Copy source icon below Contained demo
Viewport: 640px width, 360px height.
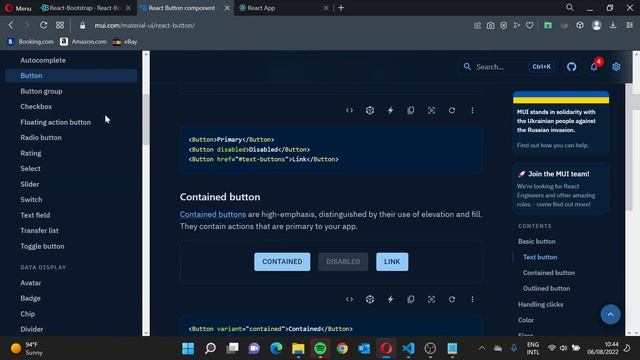(x=411, y=299)
